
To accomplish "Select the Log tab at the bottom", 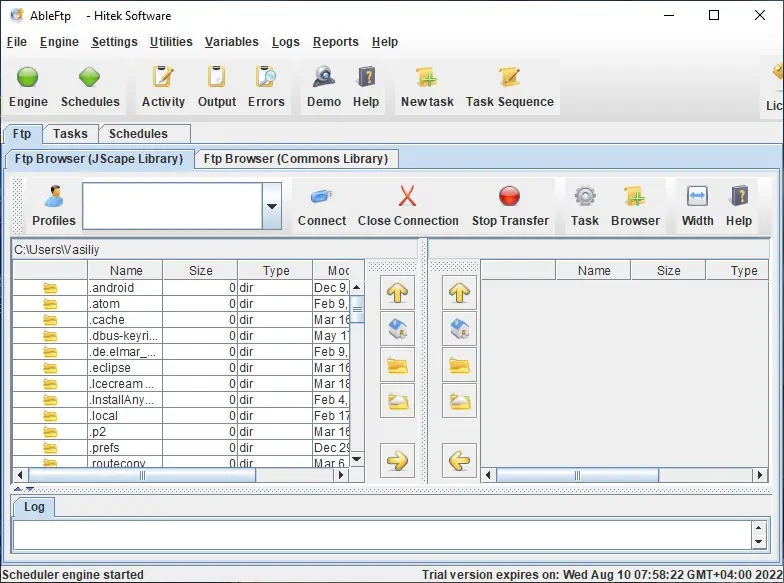I will [x=34, y=507].
